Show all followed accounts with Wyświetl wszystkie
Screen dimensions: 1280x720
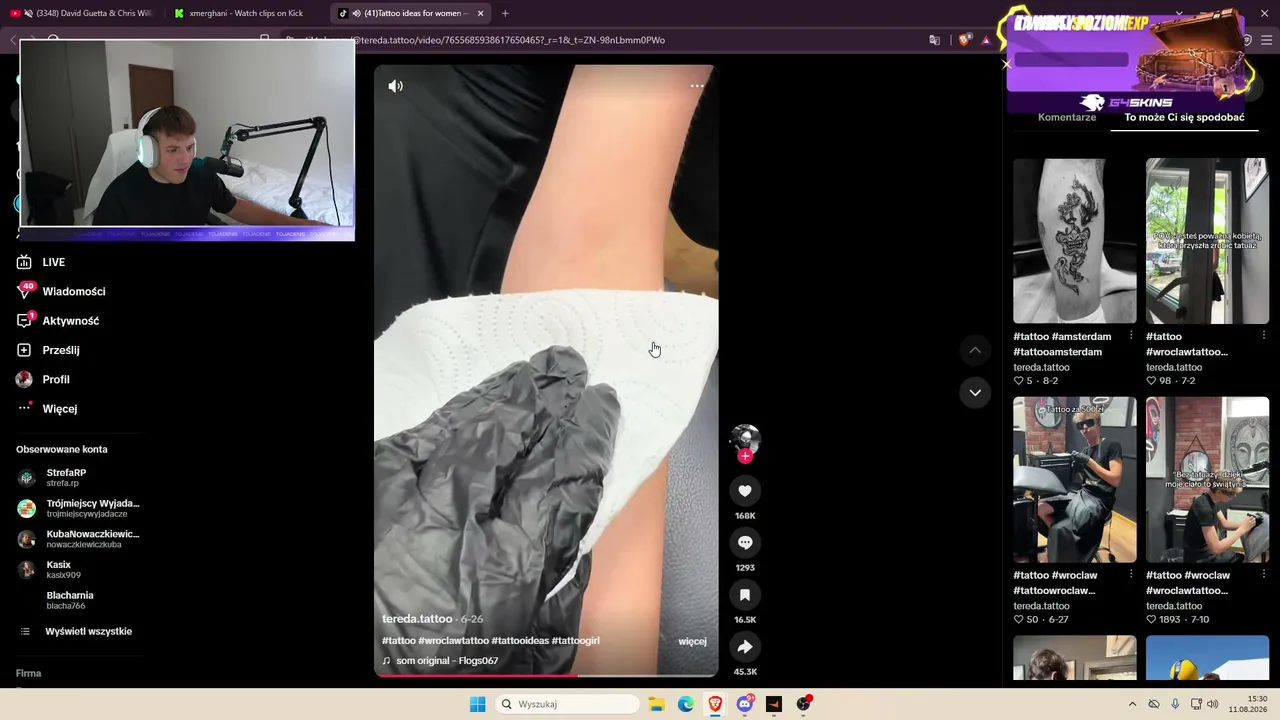pos(88,632)
